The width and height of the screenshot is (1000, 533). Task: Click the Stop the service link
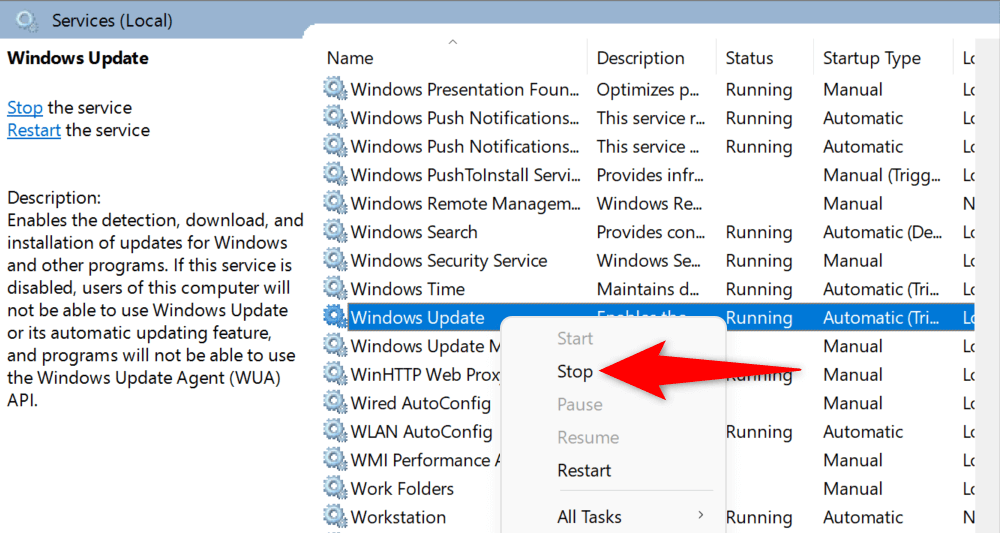(x=25, y=108)
